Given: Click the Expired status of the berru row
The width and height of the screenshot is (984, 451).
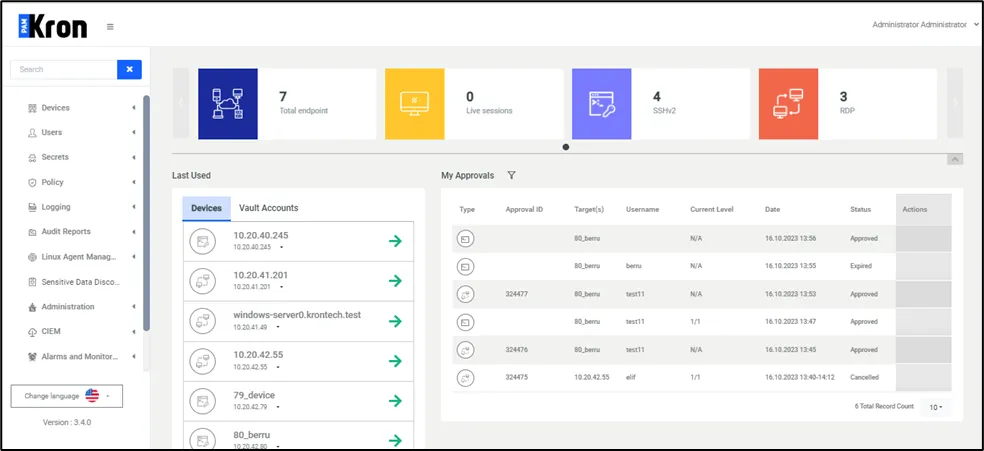Looking at the screenshot, I should coord(861,266).
